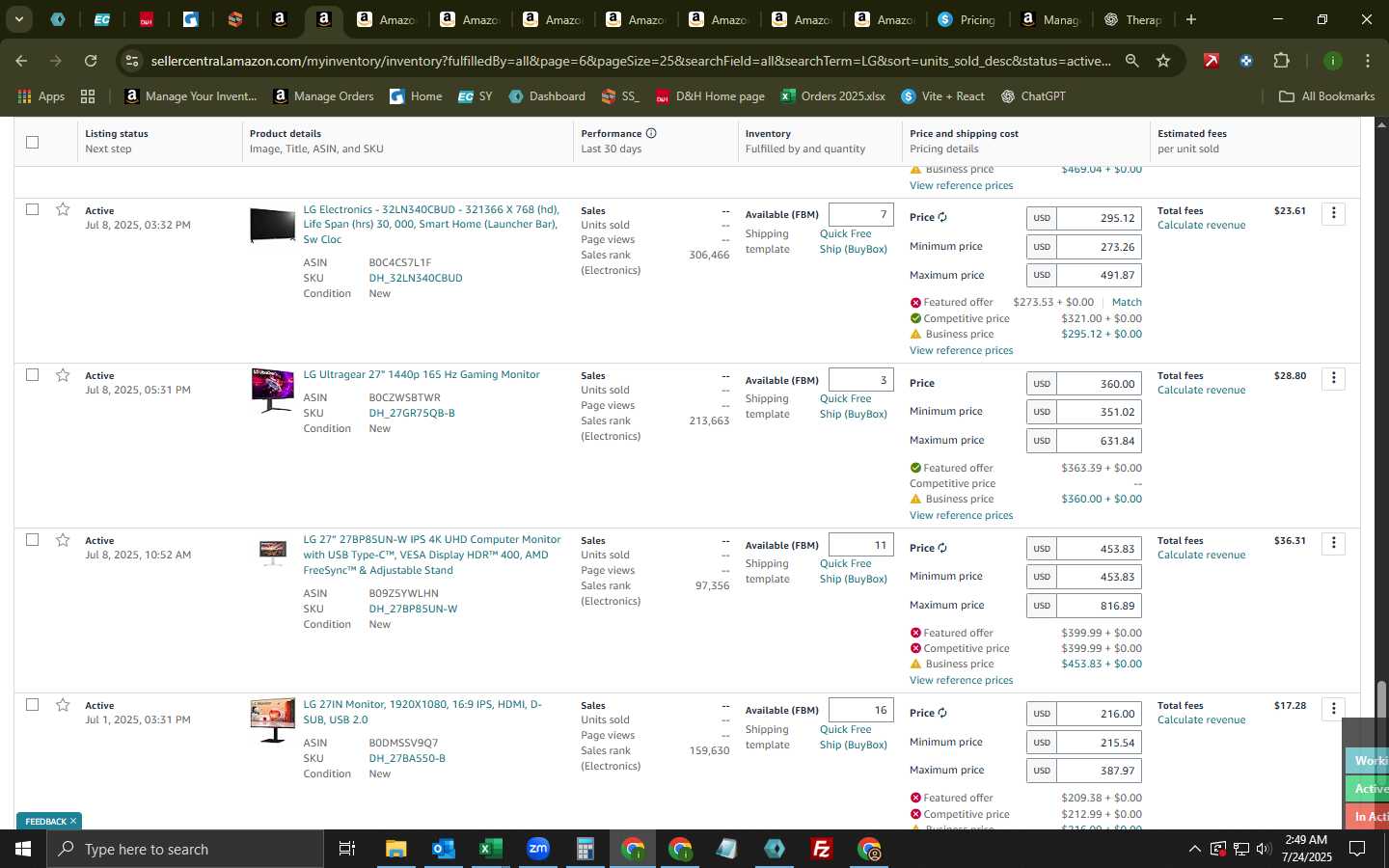Click the zoom magnifier in address bar
Image resolution: width=1389 pixels, height=868 pixels.
click(1131, 61)
